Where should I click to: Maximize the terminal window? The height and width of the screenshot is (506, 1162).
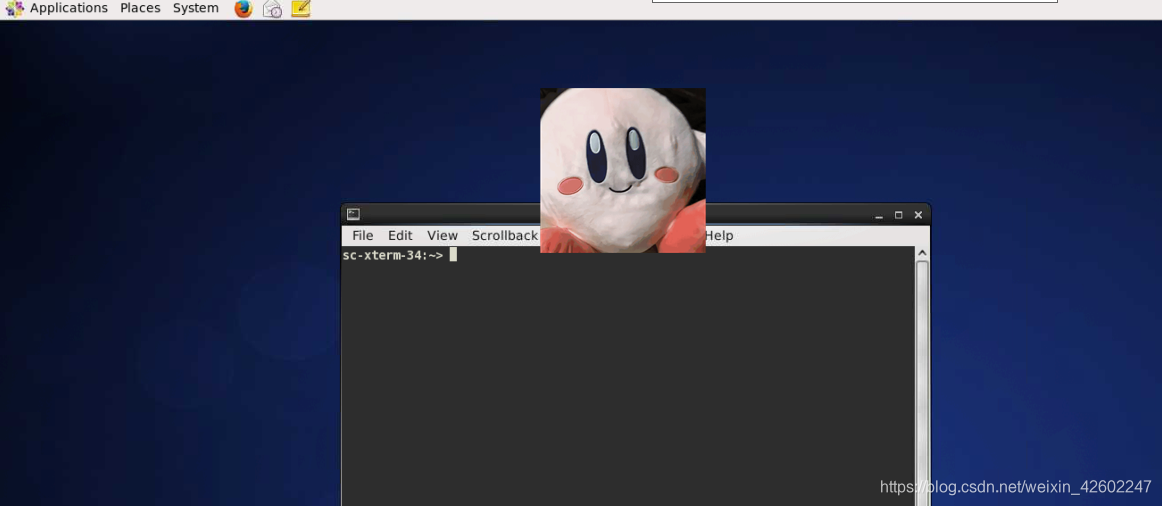click(898, 216)
